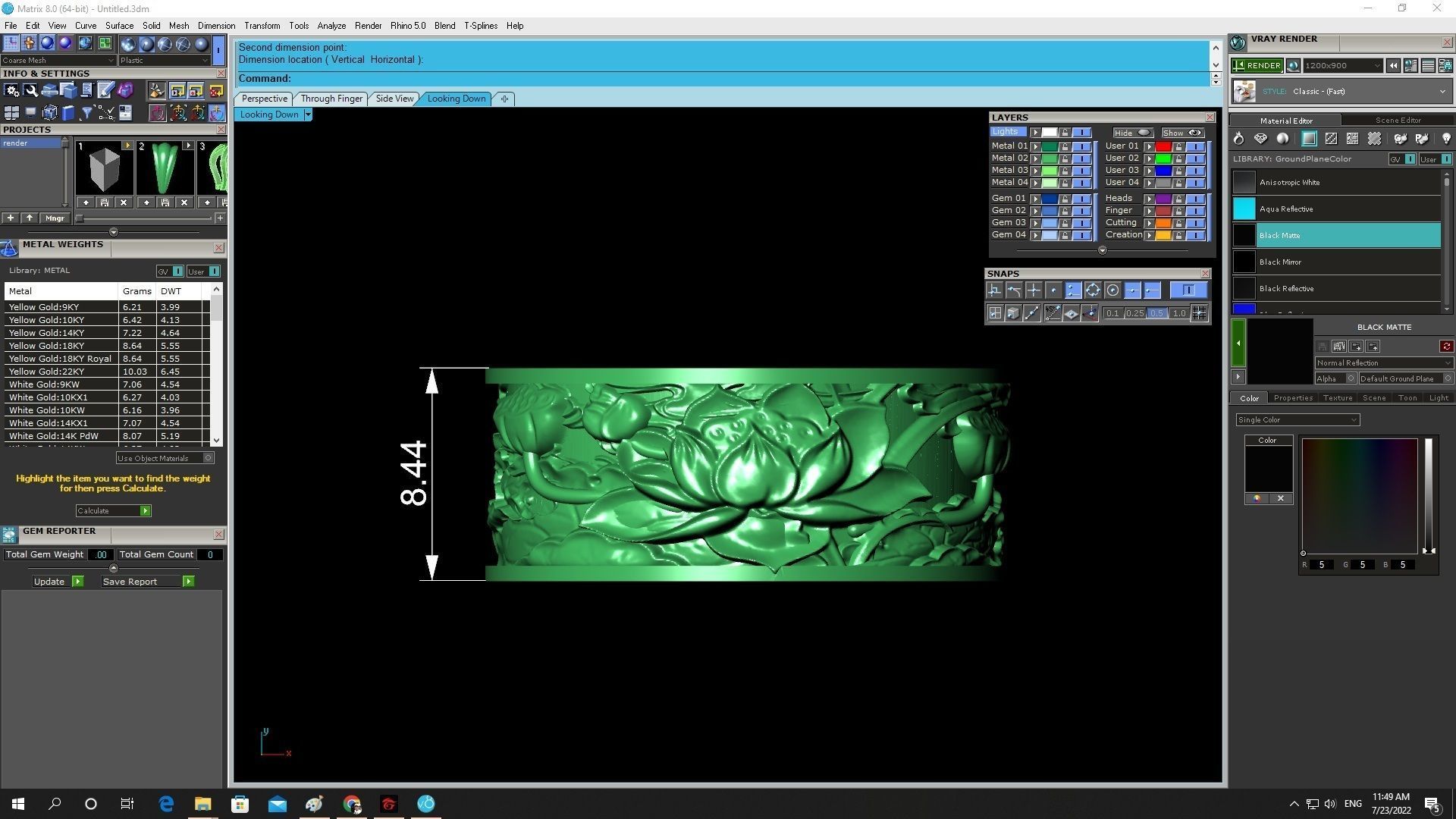The height and width of the screenshot is (819, 1456).
Task: Click the quadrant snap icon
Action: point(1092,290)
